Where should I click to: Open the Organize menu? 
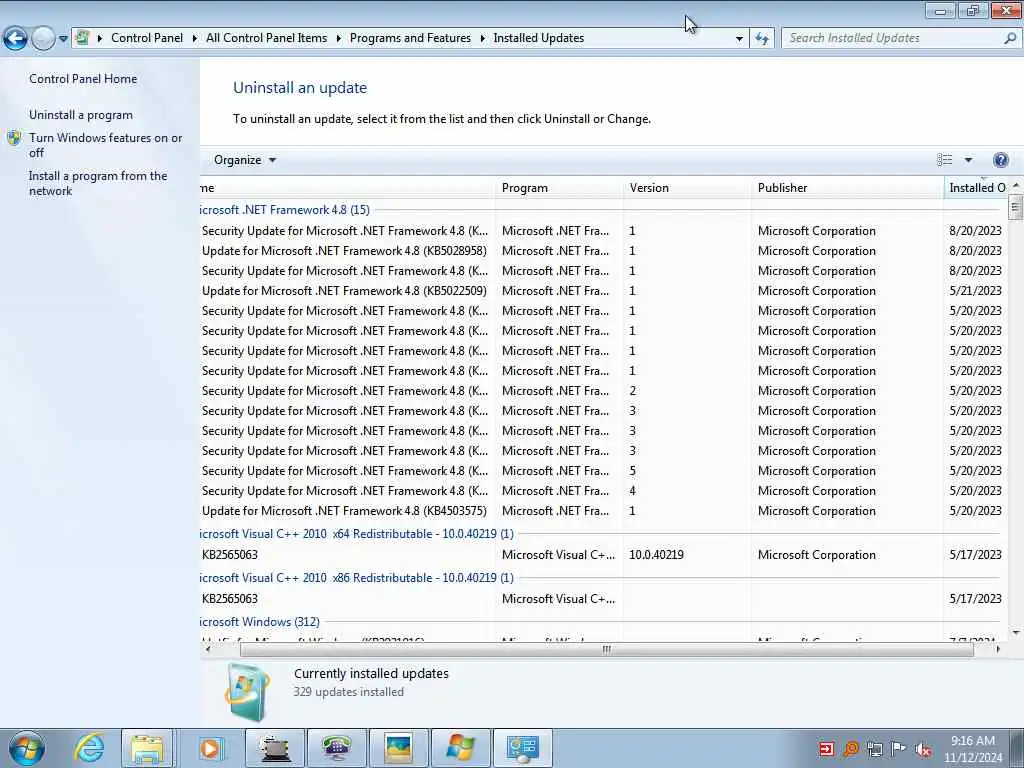pos(245,160)
